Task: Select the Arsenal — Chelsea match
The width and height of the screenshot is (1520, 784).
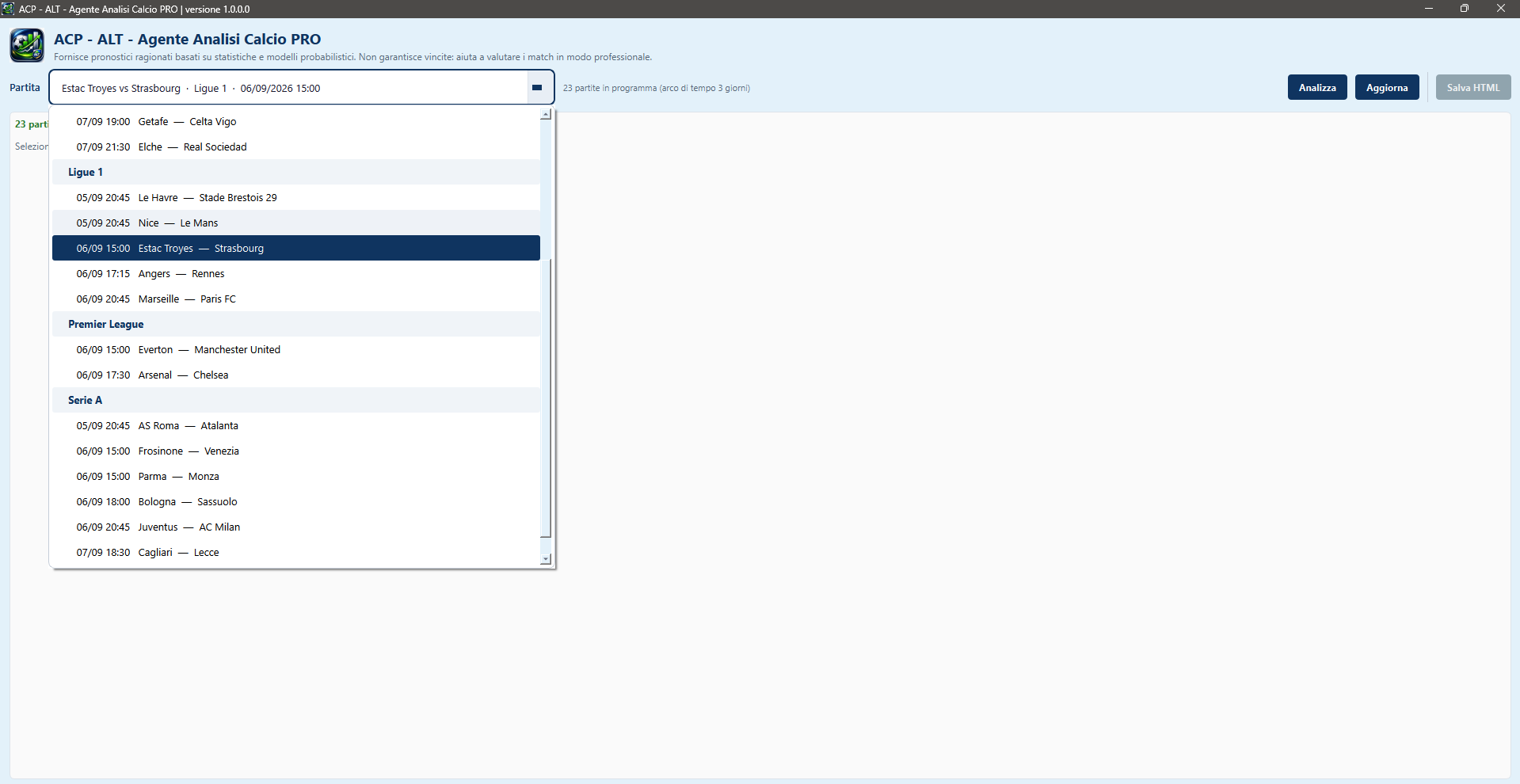Action: pyautogui.click(x=296, y=375)
